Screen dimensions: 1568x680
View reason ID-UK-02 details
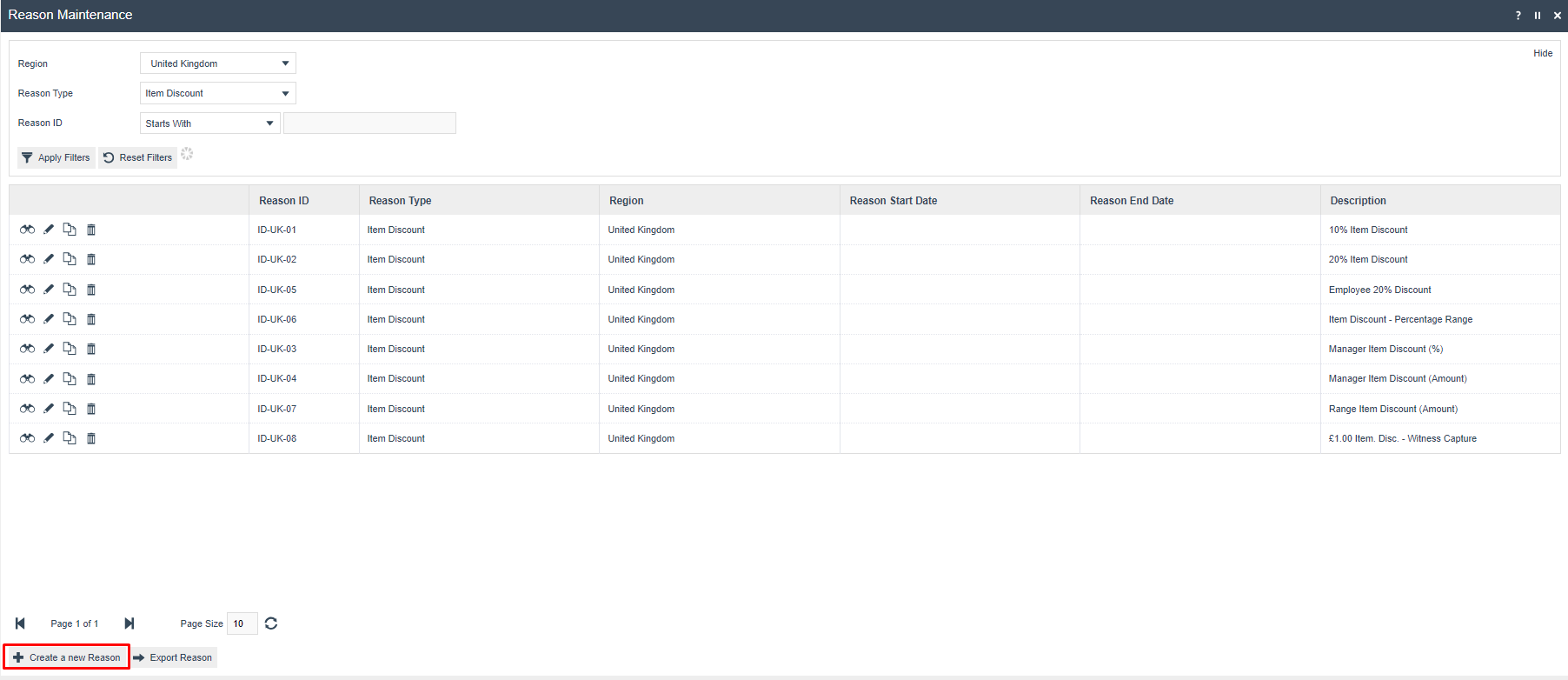(x=28, y=259)
